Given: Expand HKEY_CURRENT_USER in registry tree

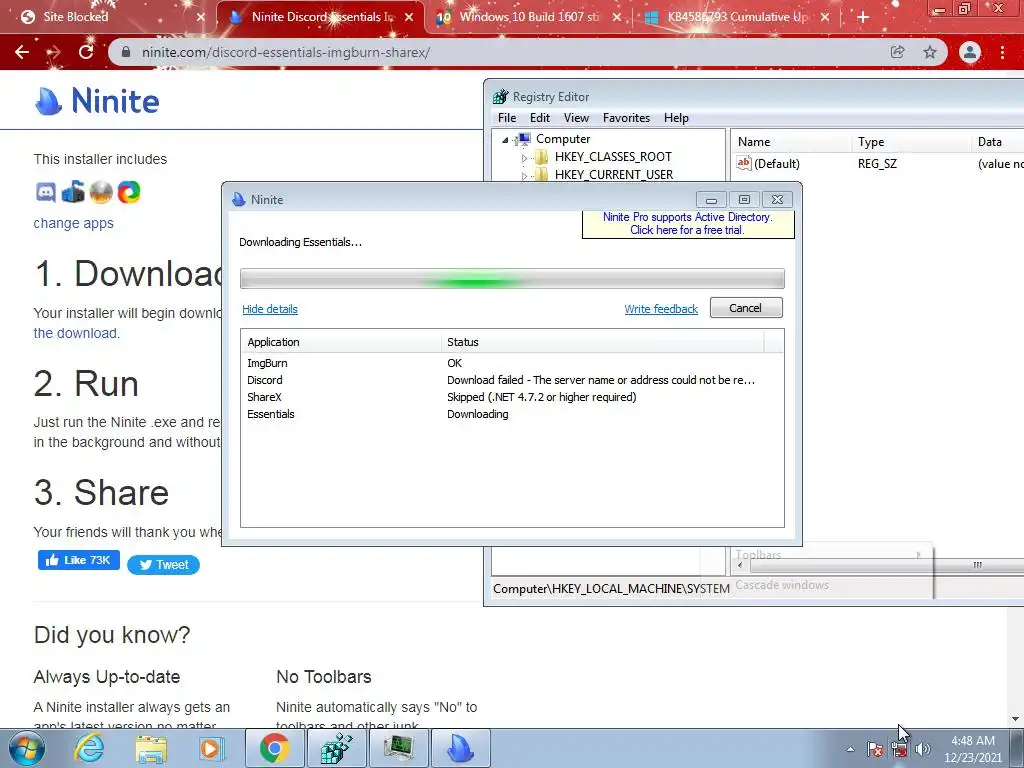Looking at the screenshot, I should 524,176.
